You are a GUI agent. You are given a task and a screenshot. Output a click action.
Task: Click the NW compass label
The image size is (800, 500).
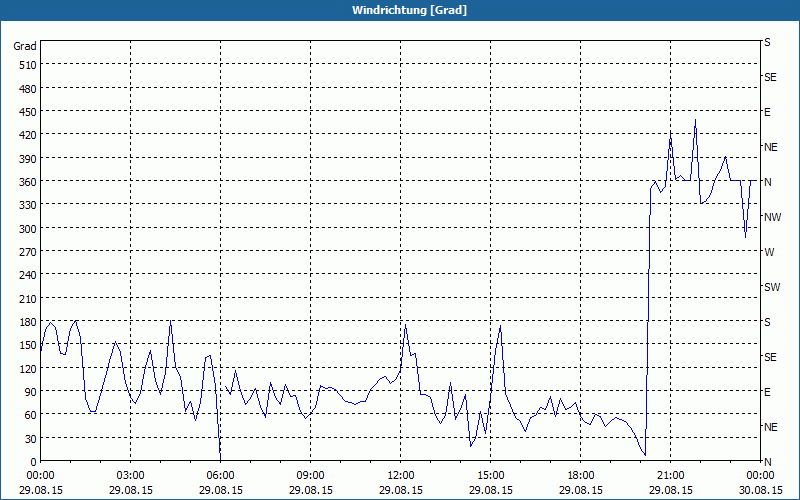[772, 217]
